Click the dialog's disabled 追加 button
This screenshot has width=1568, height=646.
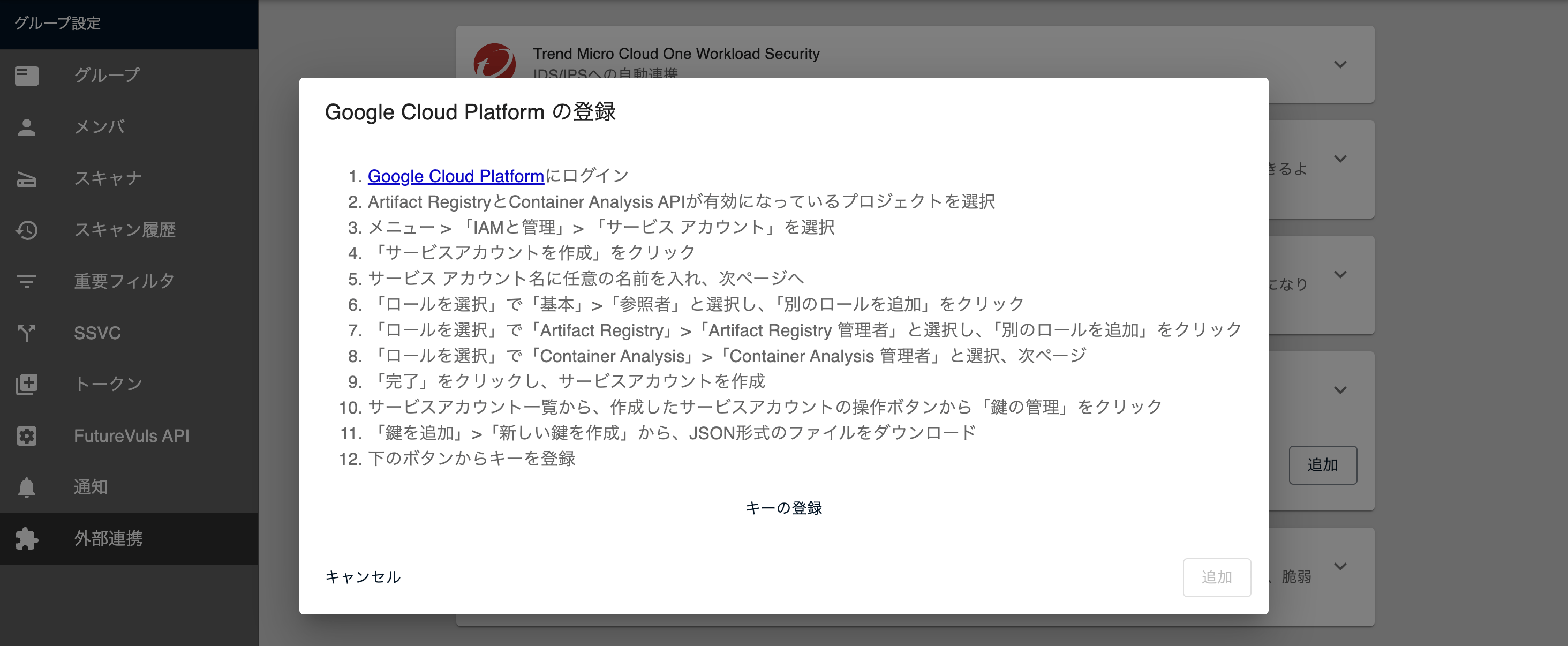coord(1217,577)
